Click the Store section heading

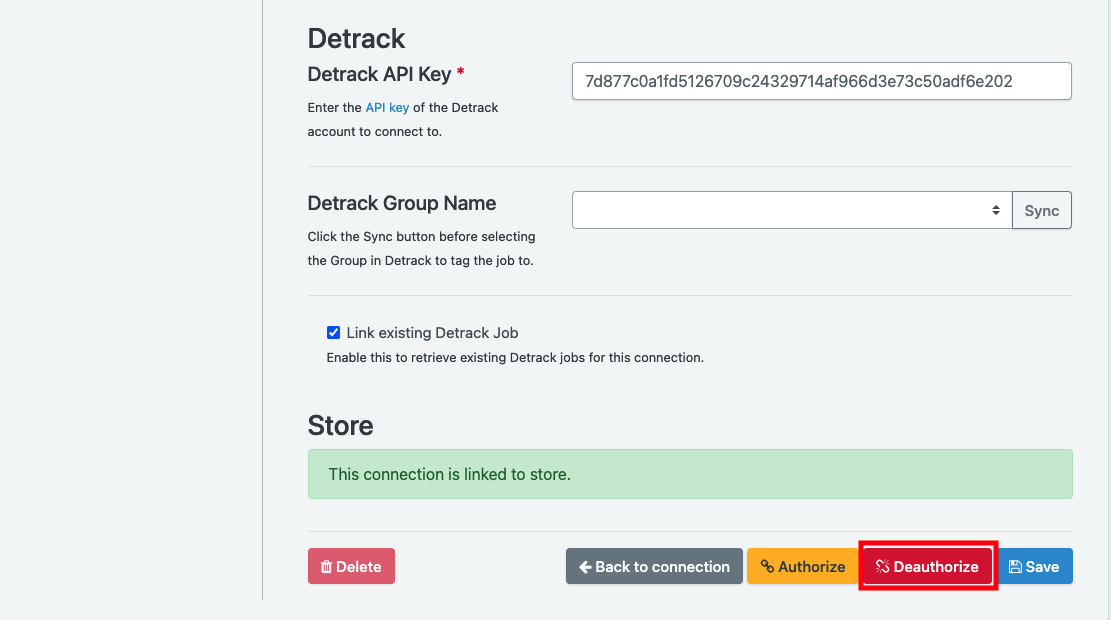(x=340, y=425)
